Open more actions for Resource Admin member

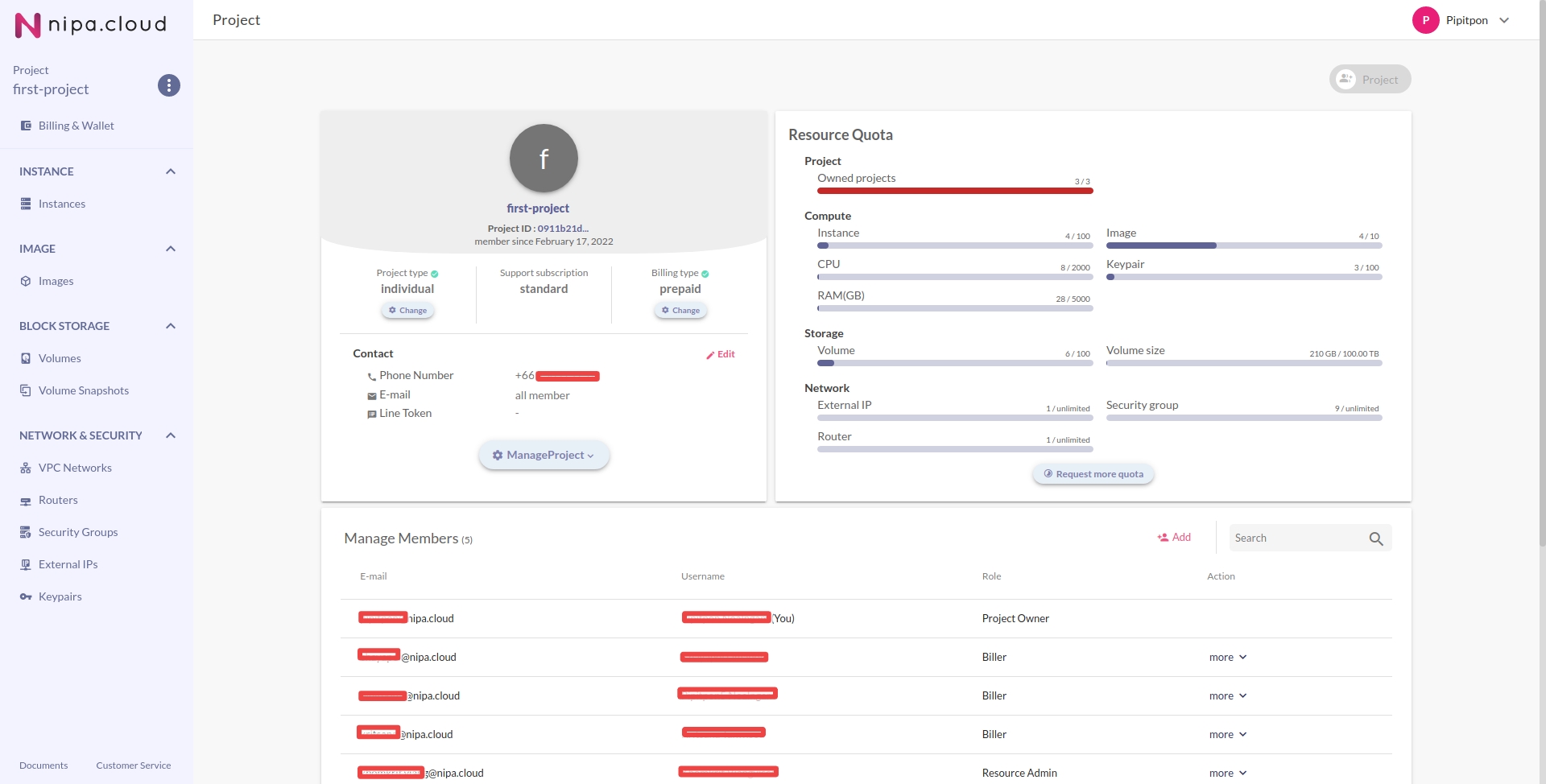(x=1227, y=773)
